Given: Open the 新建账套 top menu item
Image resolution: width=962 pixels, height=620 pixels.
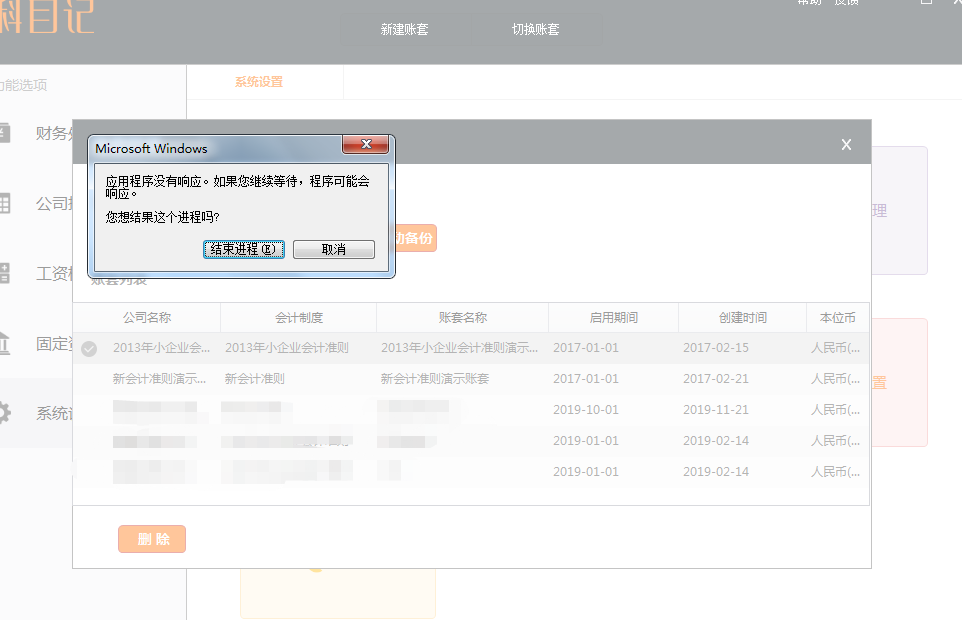Looking at the screenshot, I should pyautogui.click(x=404, y=29).
